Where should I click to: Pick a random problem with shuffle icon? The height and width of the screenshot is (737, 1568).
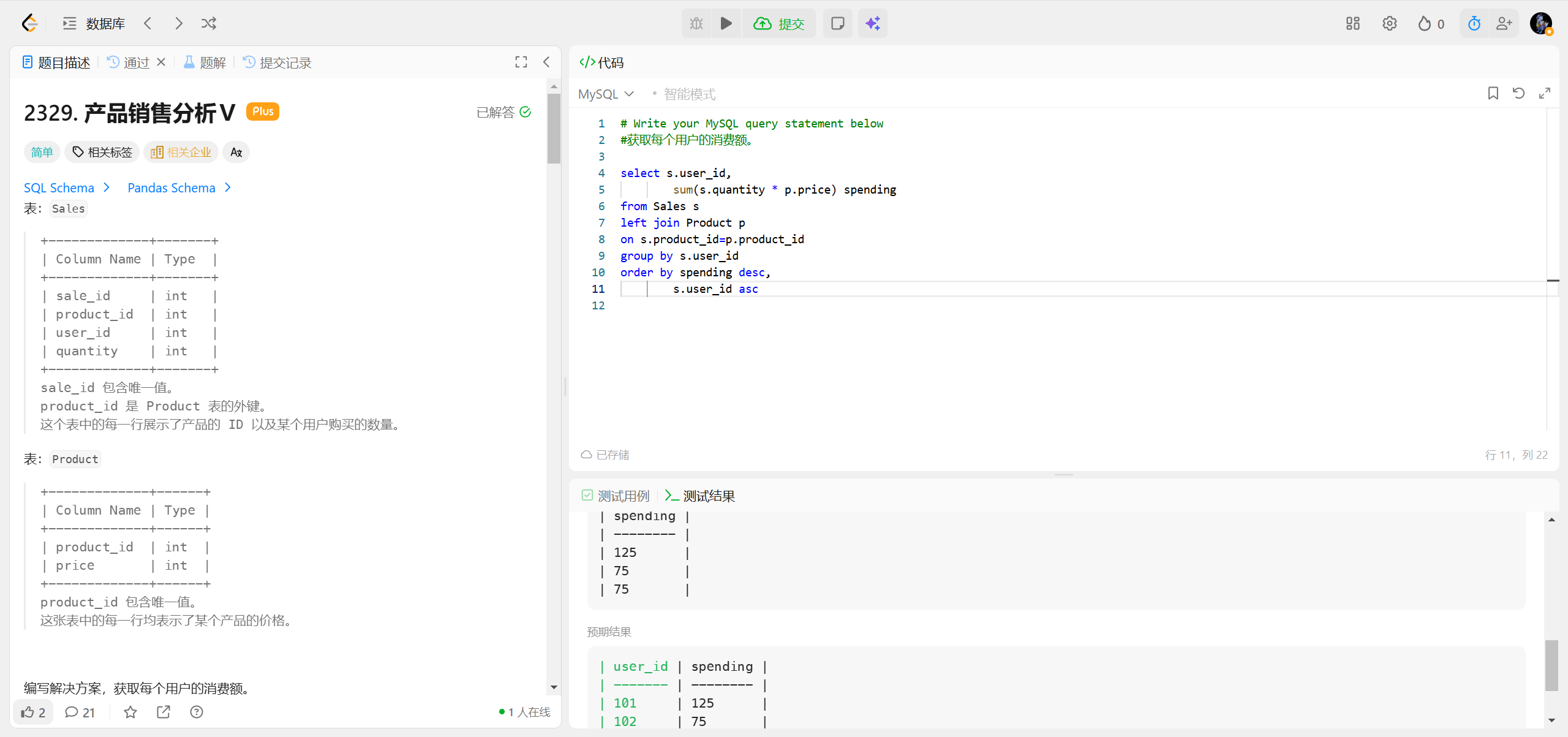(208, 23)
